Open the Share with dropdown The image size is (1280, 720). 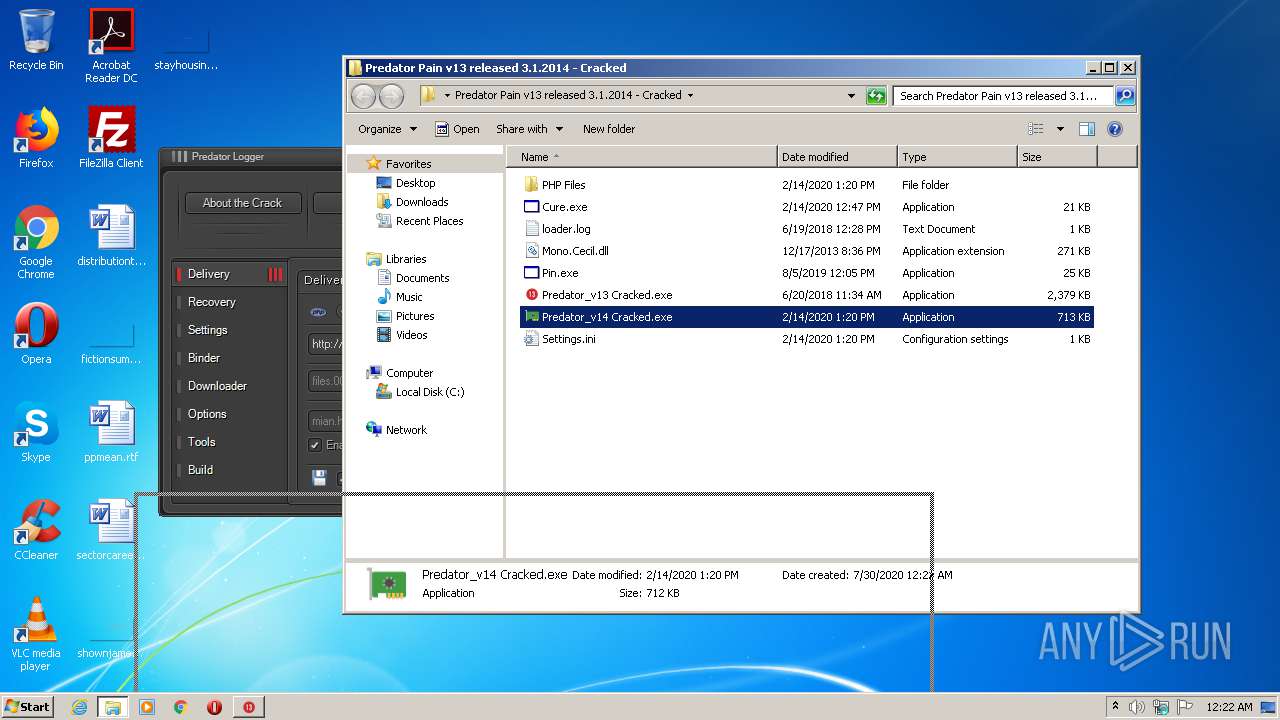529,129
